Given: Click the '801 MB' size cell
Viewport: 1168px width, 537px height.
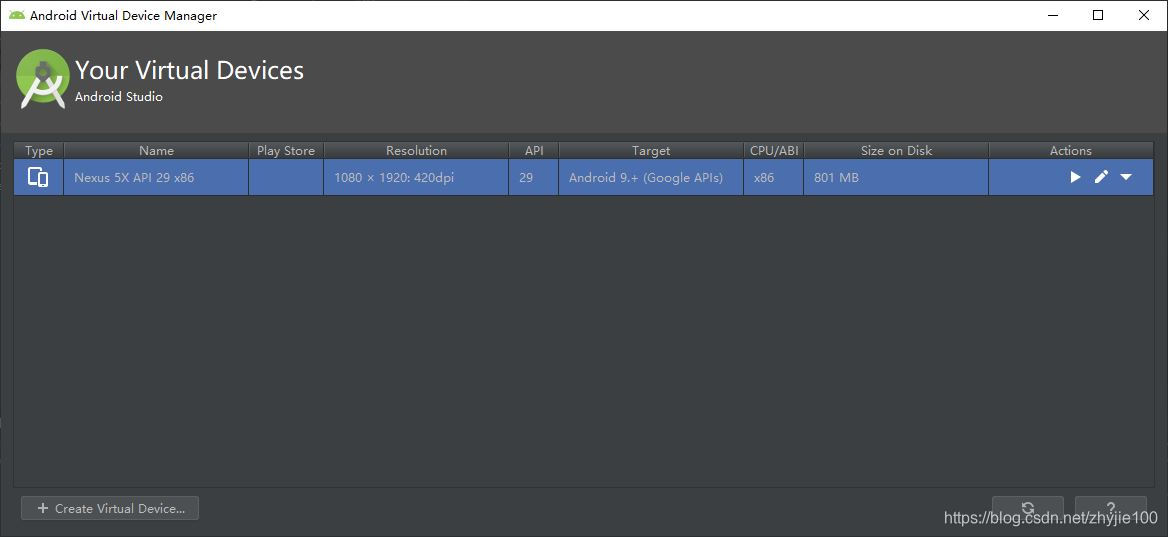Looking at the screenshot, I should tap(896, 177).
